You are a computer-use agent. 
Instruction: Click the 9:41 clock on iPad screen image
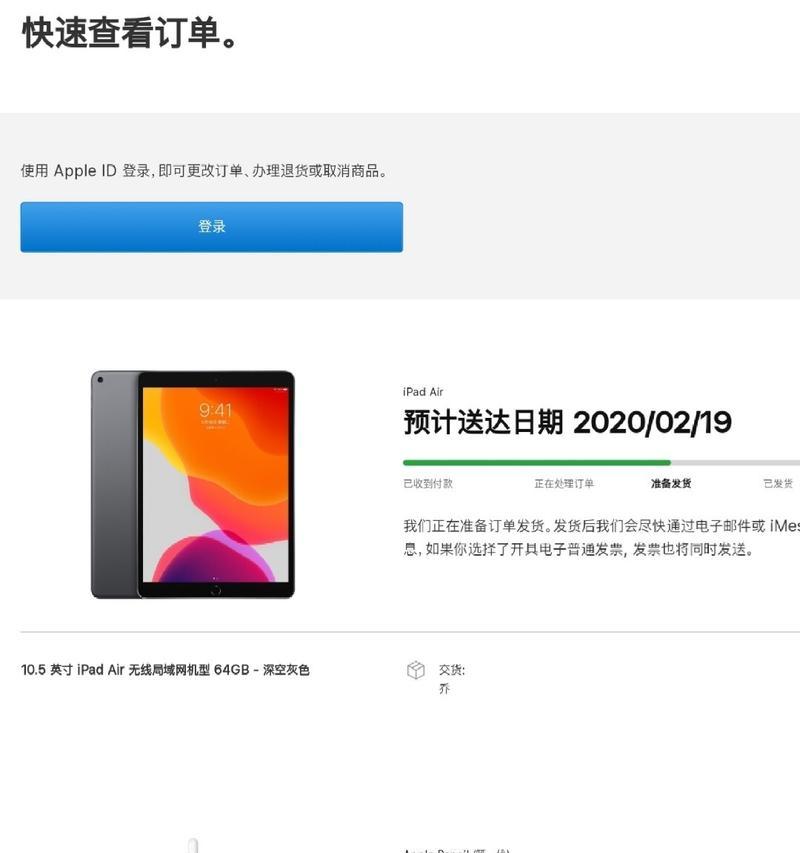click(x=215, y=410)
